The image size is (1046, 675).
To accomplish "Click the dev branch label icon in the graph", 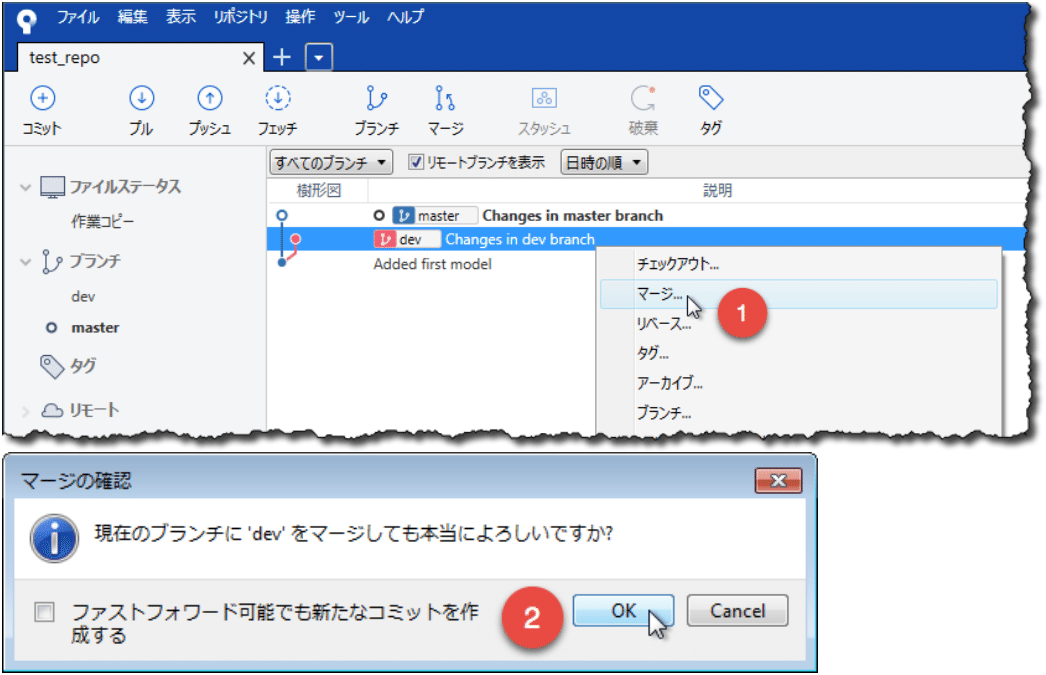I will point(385,239).
